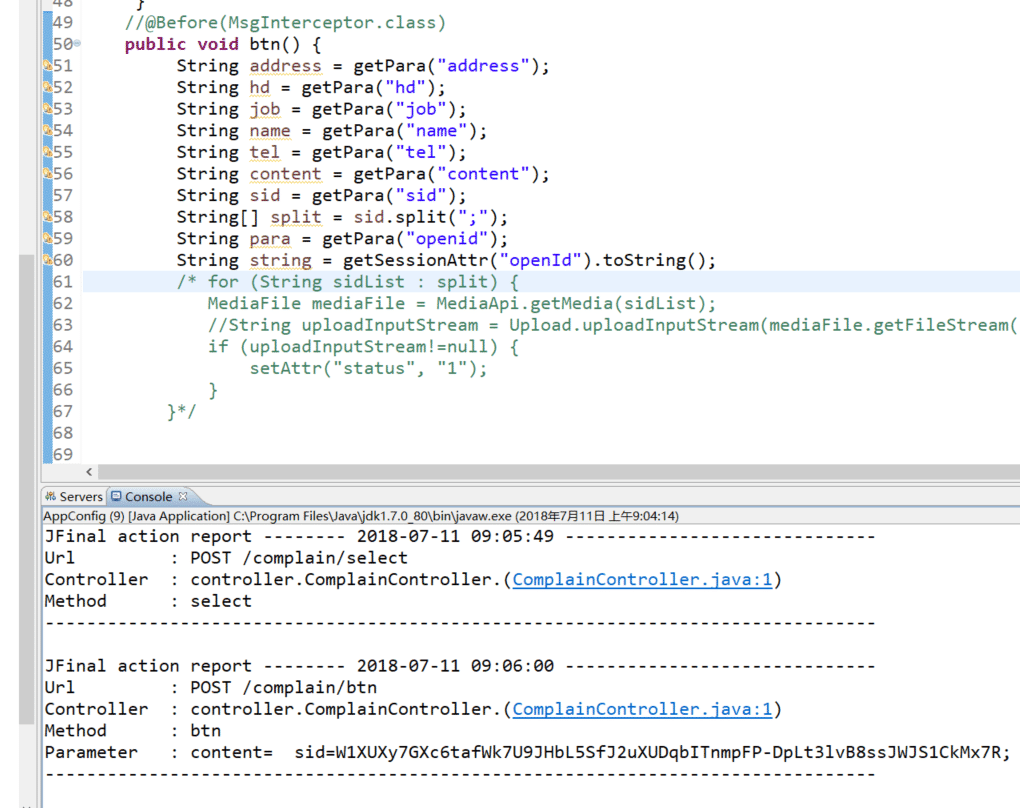Image resolution: width=1020 pixels, height=808 pixels.
Task: Click warning marker on line 58
Action: coord(47,216)
